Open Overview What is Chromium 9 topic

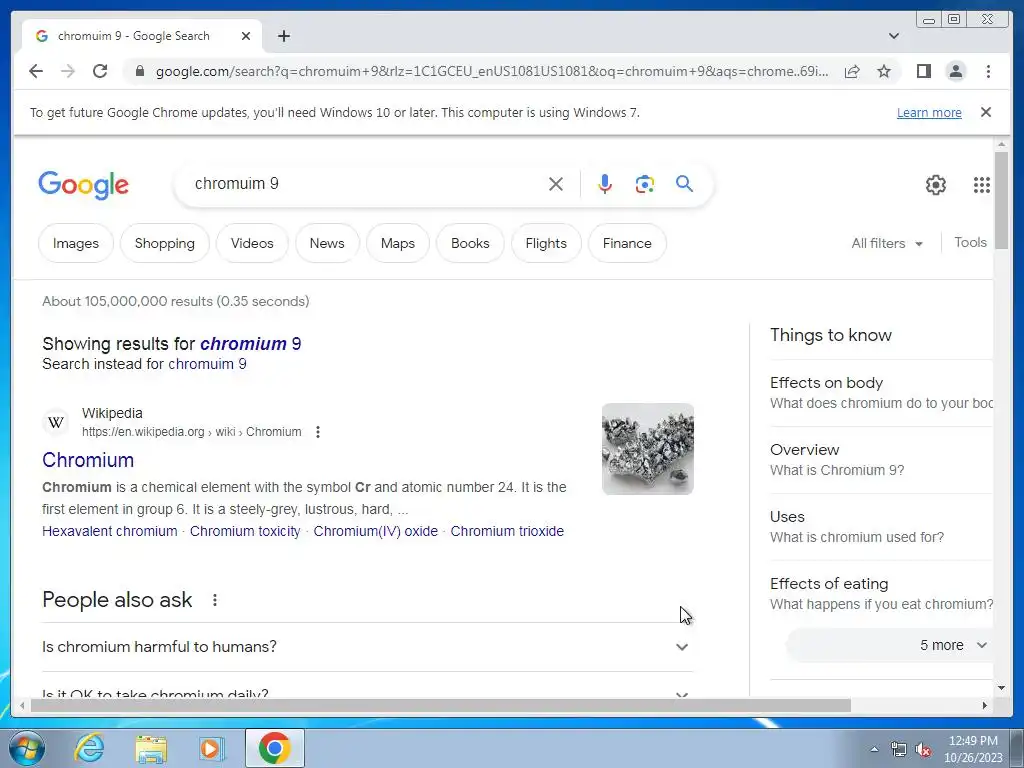coord(881,460)
